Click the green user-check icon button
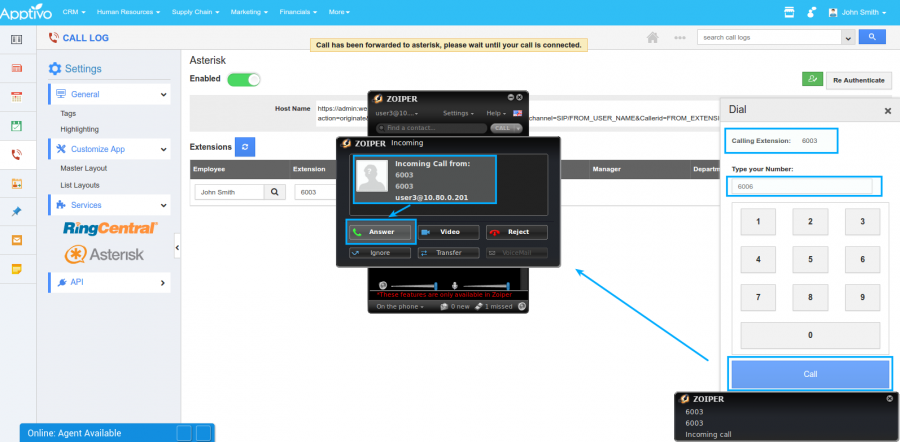This screenshot has height=442, width=900. point(812,79)
